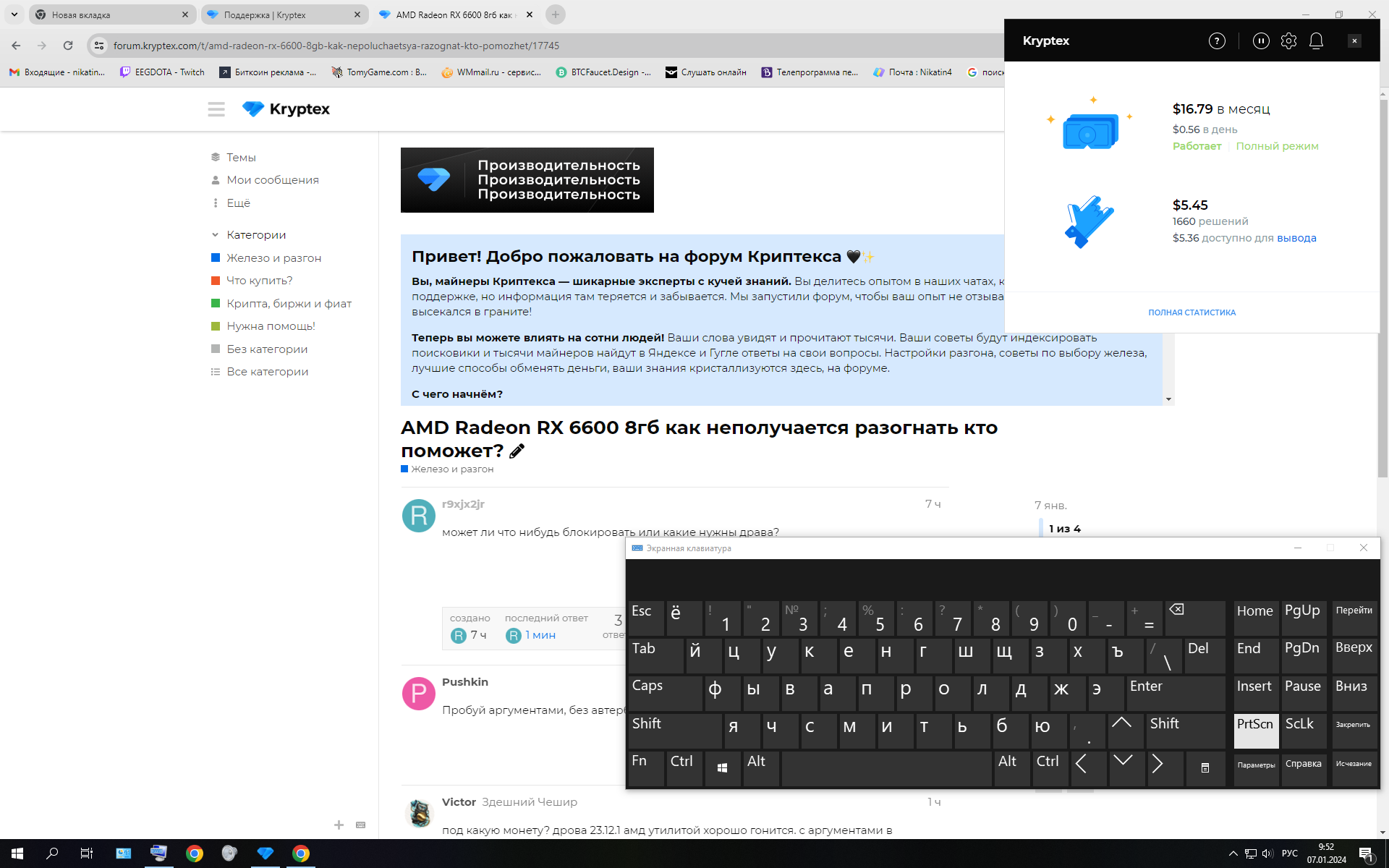Expand the Ещё menu in sidebar

(x=238, y=203)
